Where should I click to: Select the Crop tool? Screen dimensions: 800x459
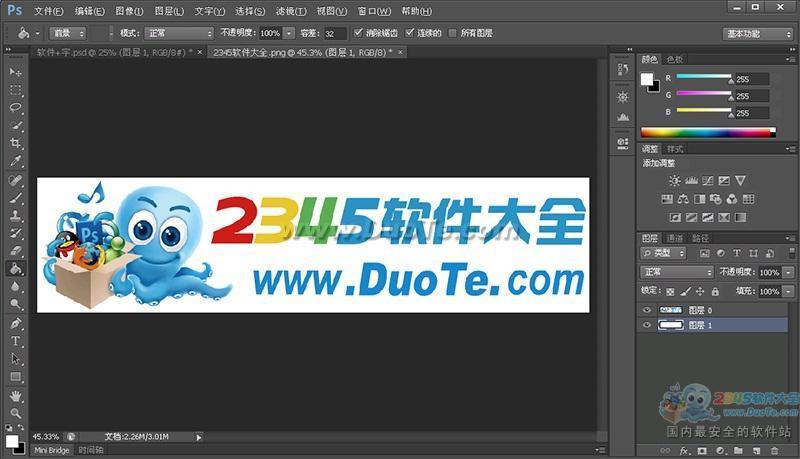point(15,143)
